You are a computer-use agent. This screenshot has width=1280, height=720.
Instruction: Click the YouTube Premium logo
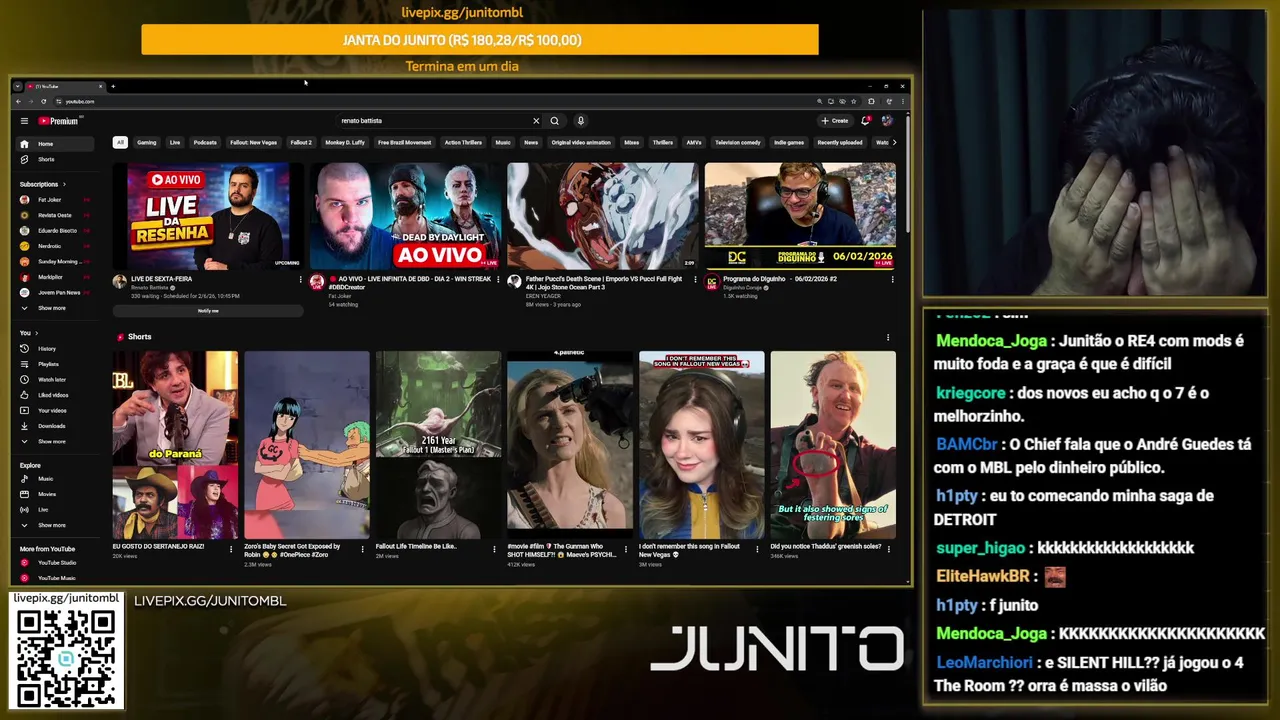point(59,121)
